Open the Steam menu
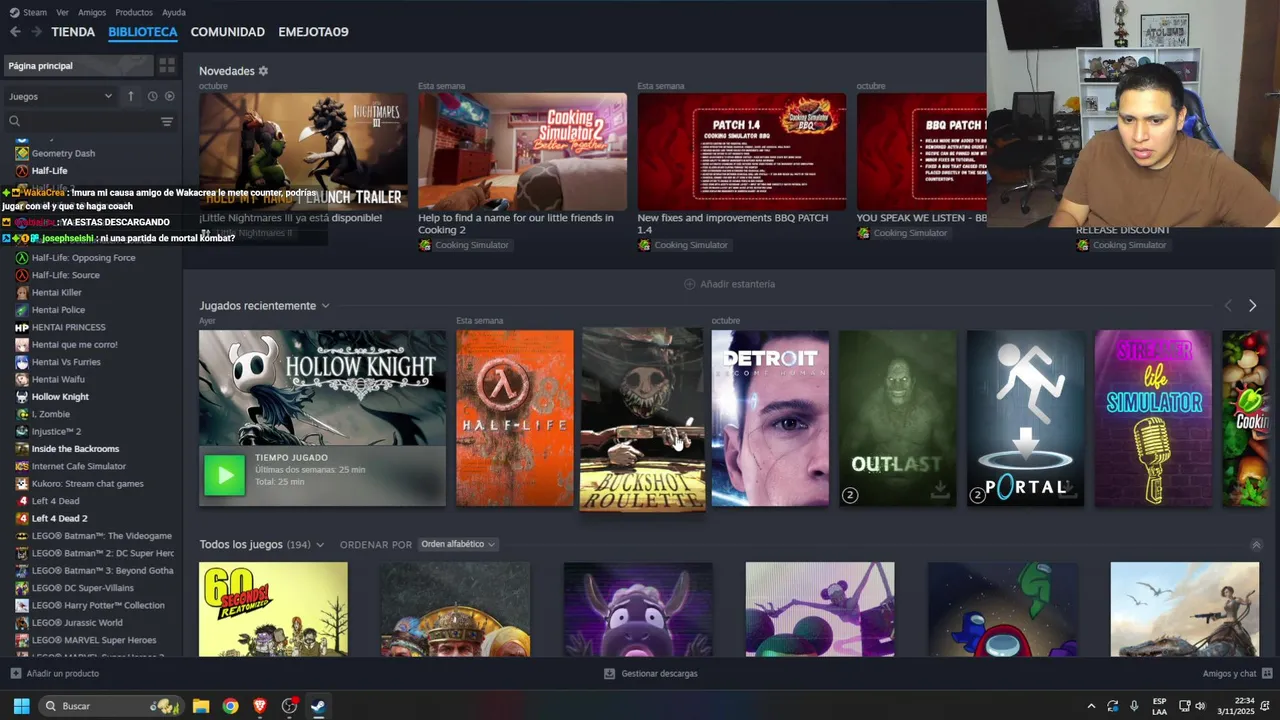Viewport: 1280px width, 720px height. coord(28,12)
